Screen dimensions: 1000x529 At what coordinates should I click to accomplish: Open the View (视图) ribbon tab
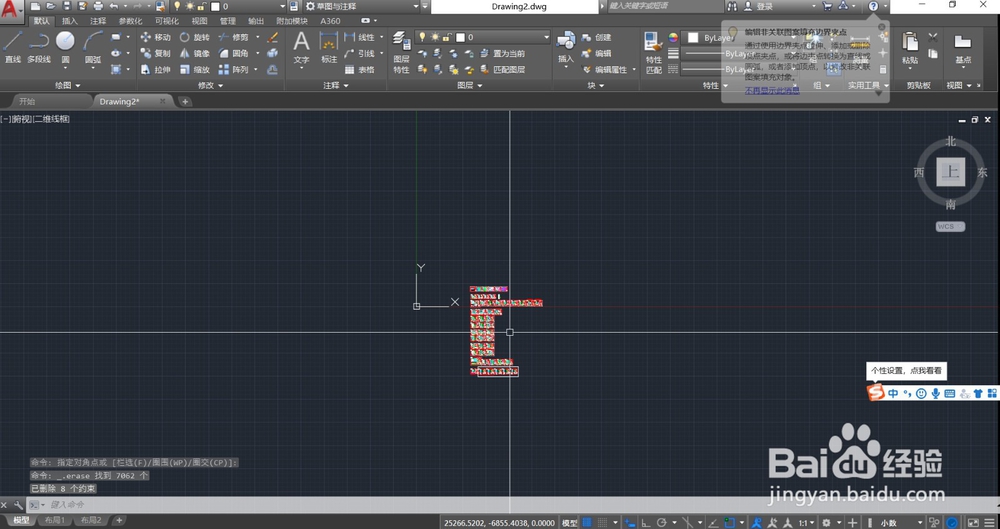(200, 21)
